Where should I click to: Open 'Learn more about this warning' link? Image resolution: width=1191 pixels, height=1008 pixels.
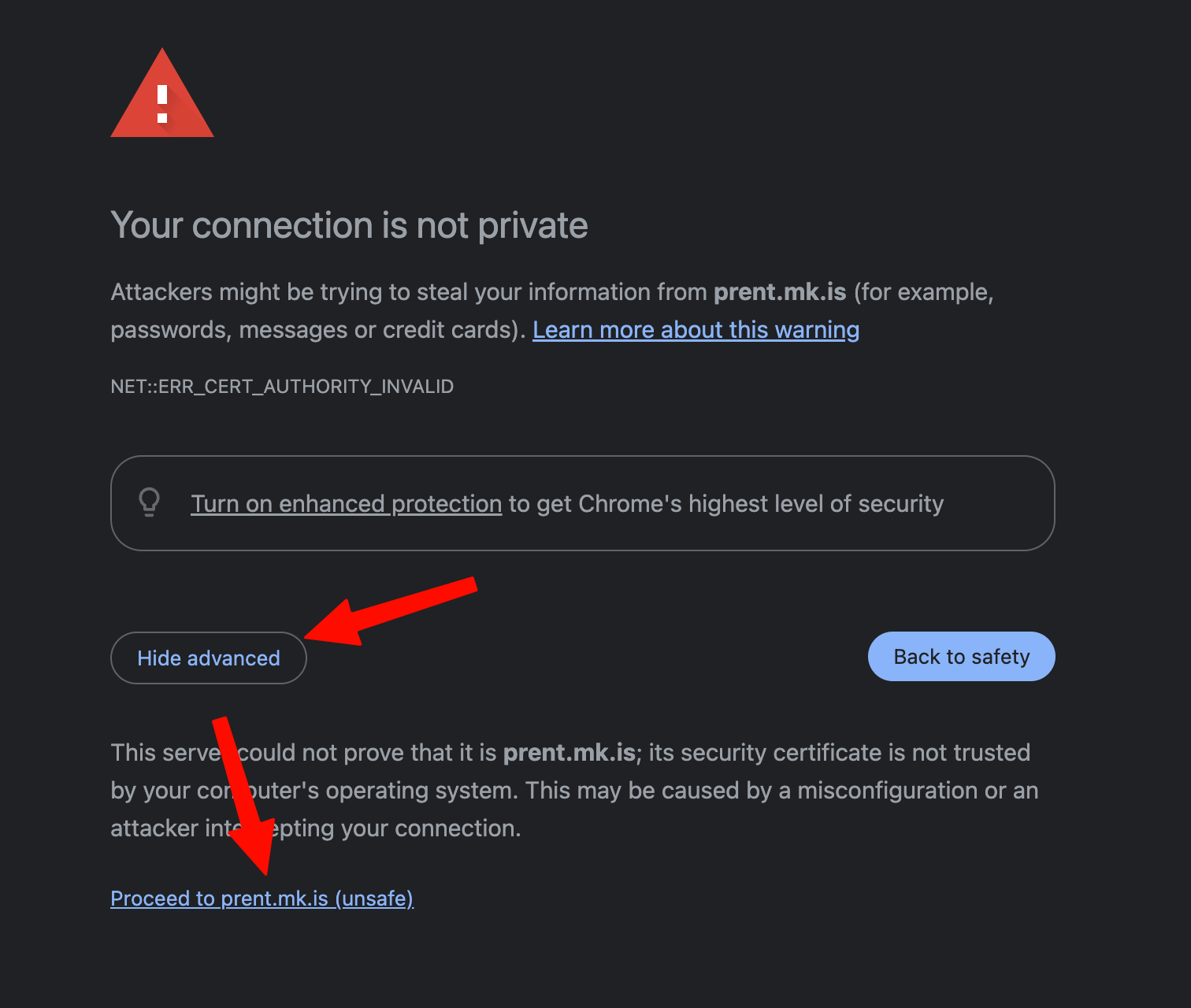[x=696, y=330]
